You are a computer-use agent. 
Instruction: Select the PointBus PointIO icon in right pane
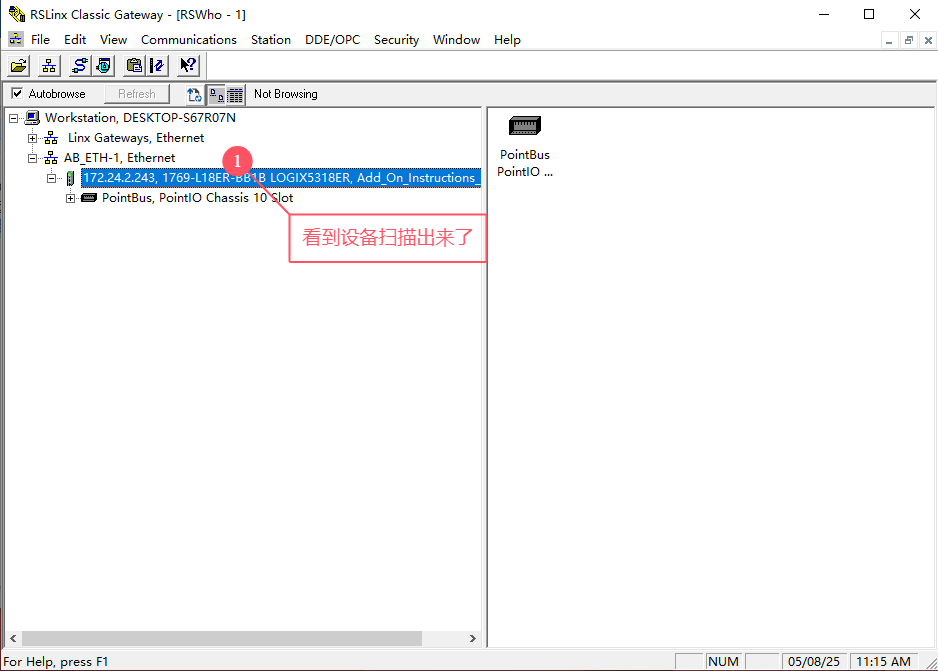point(525,126)
